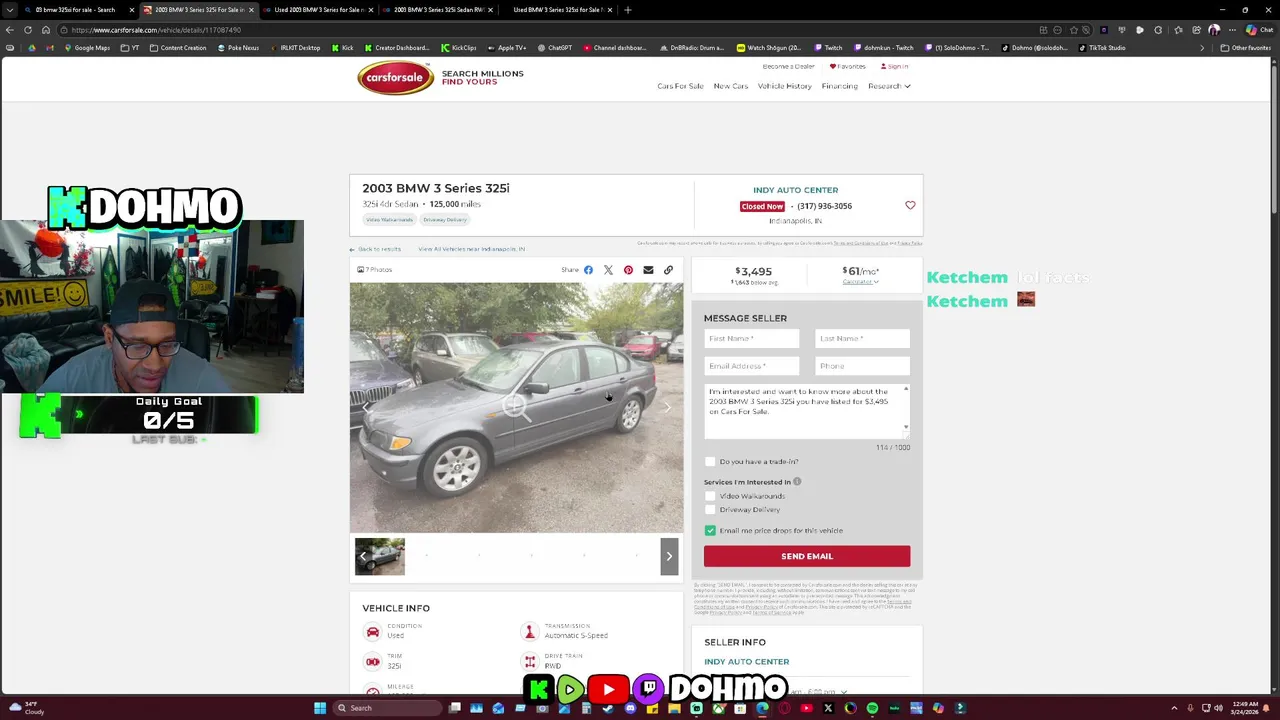Screen dimensions: 1280x720
Task: Open New Cars menu item
Action: (731, 86)
